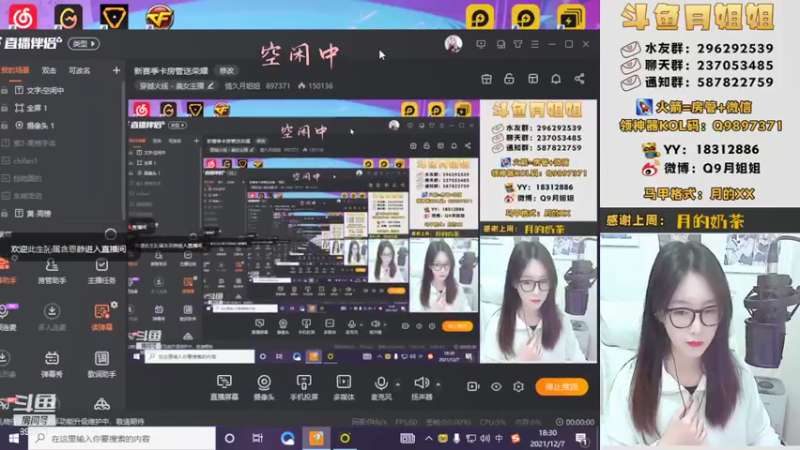
Task: Mute the 扬声器 speaker
Action: click(x=421, y=387)
